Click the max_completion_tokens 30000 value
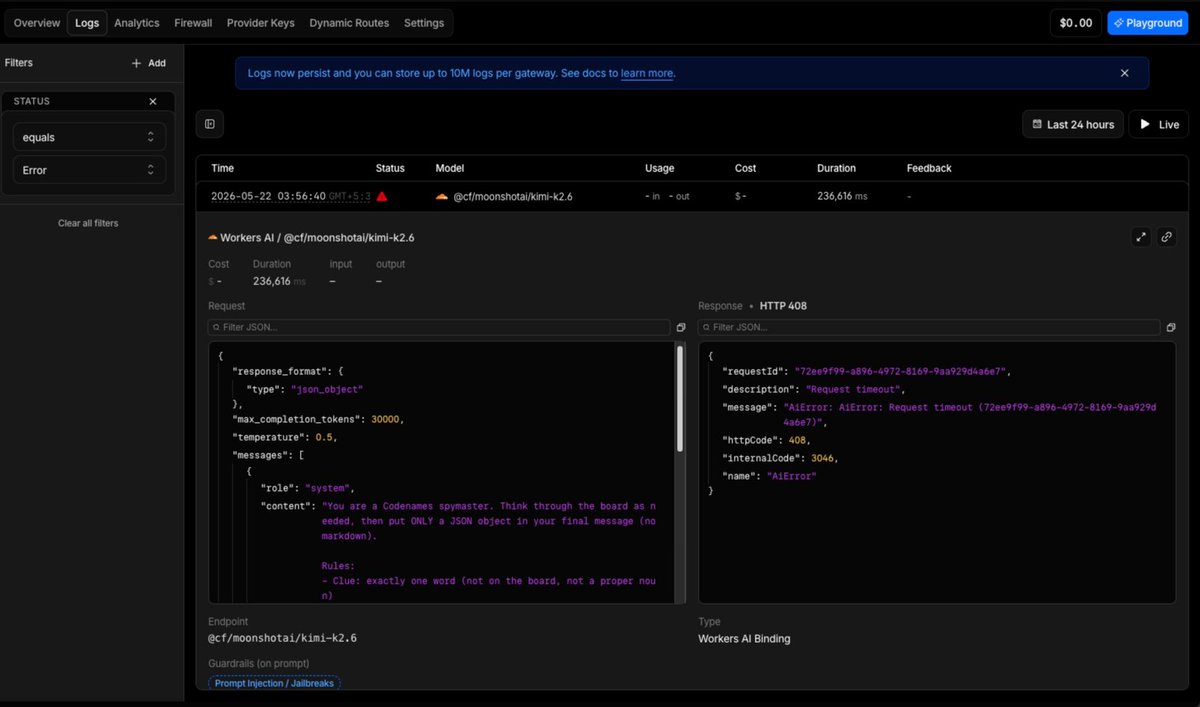Image resolution: width=1200 pixels, height=707 pixels. click(387, 420)
